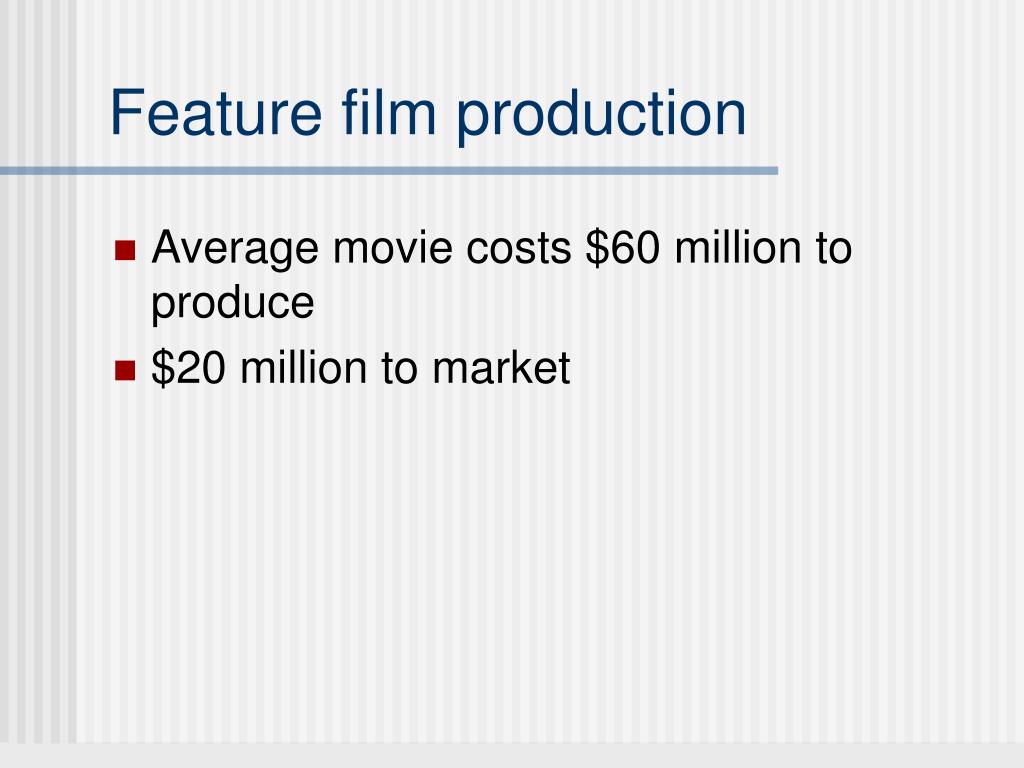Click the "Feature film production" slide title

(428, 113)
